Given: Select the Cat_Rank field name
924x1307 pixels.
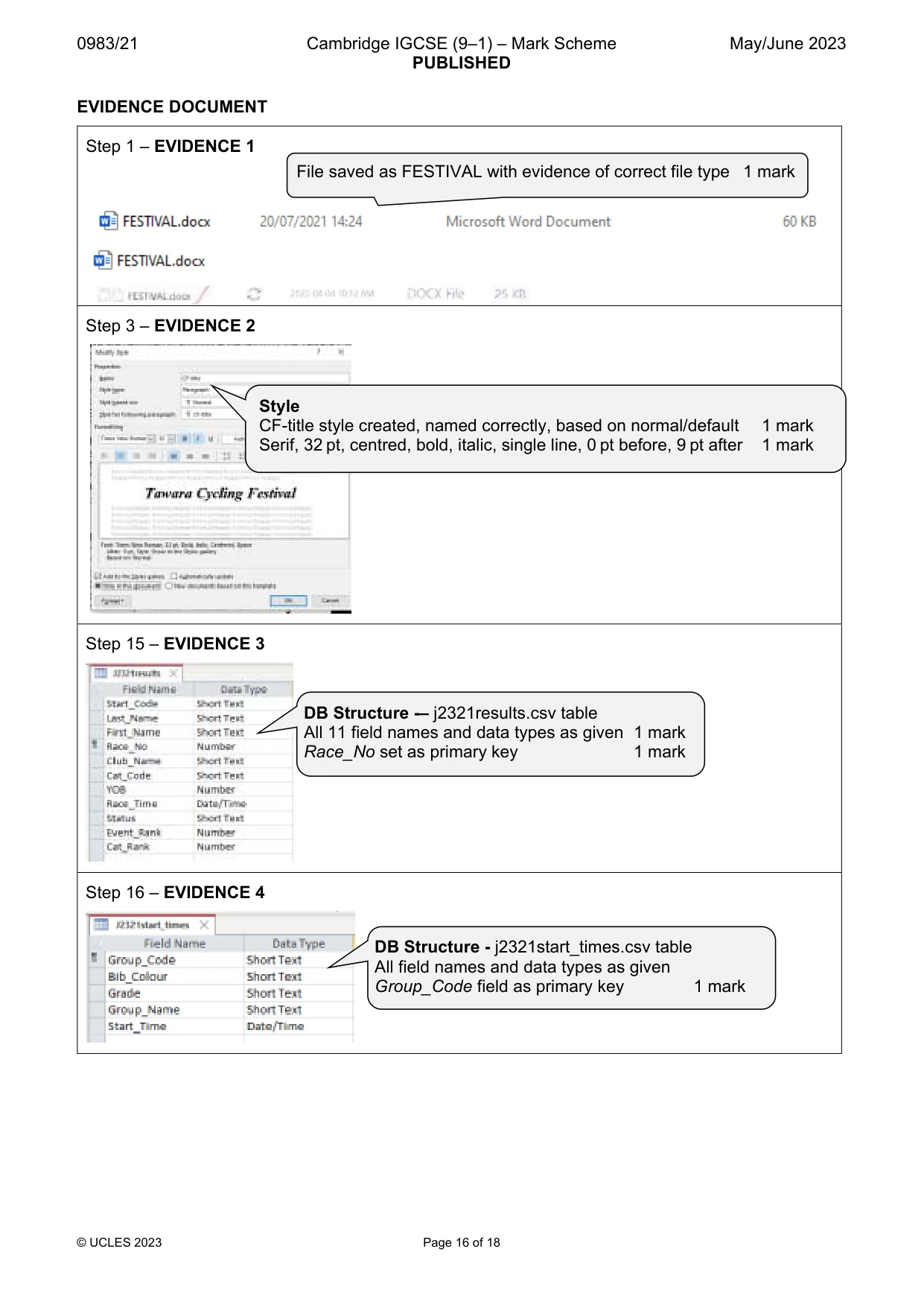Looking at the screenshot, I should coord(127,847).
